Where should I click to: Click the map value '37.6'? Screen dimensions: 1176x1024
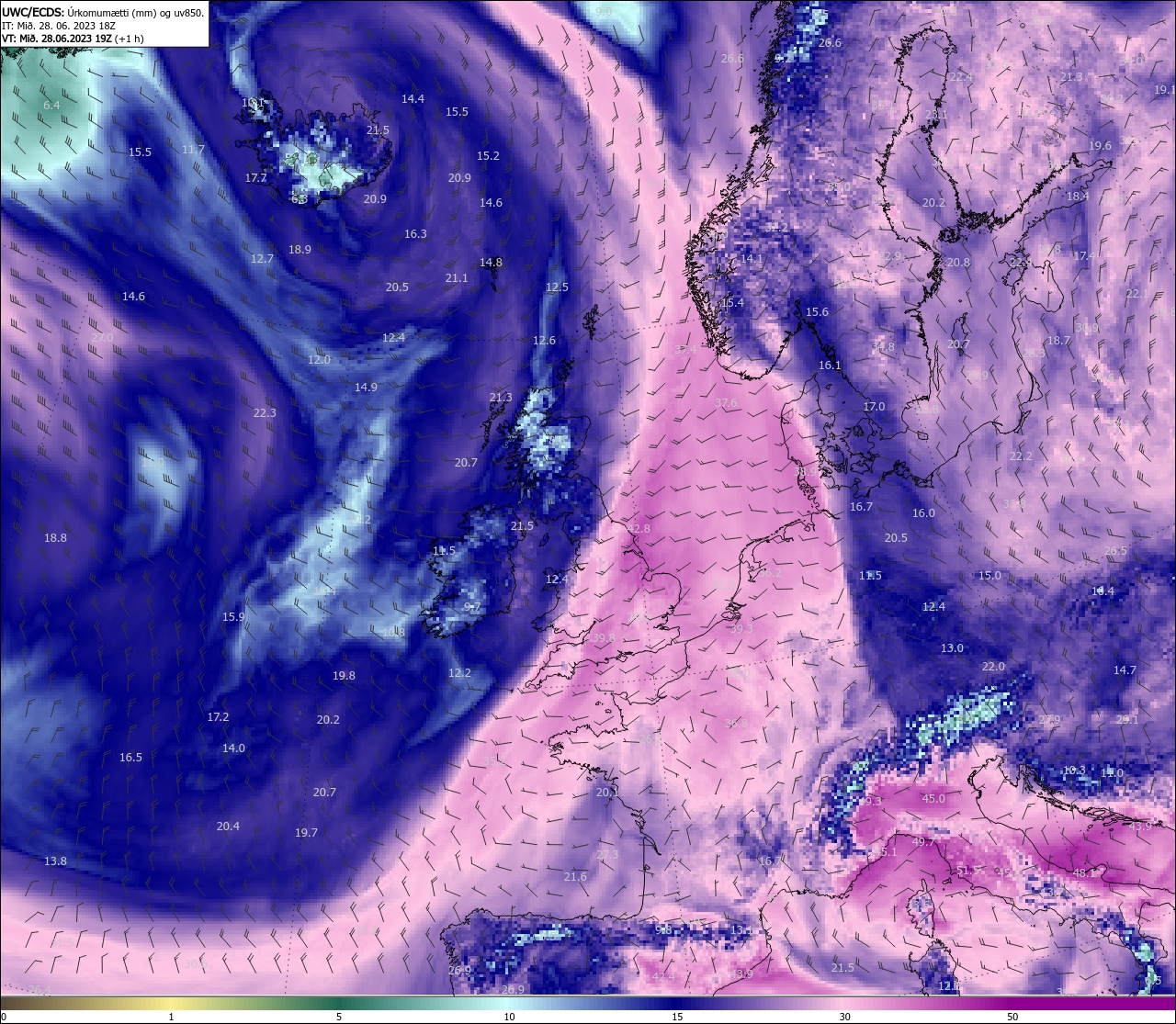tap(726, 403)
